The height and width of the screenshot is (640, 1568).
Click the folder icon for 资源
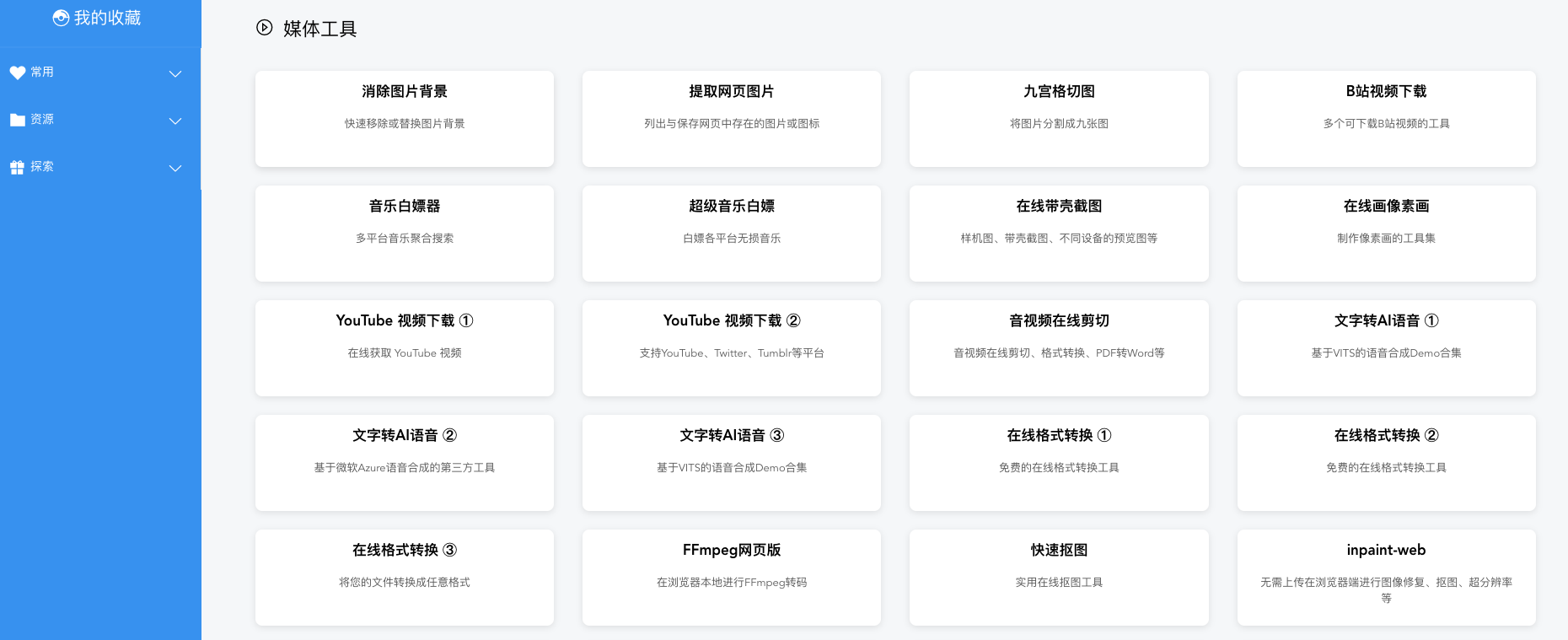18,120
